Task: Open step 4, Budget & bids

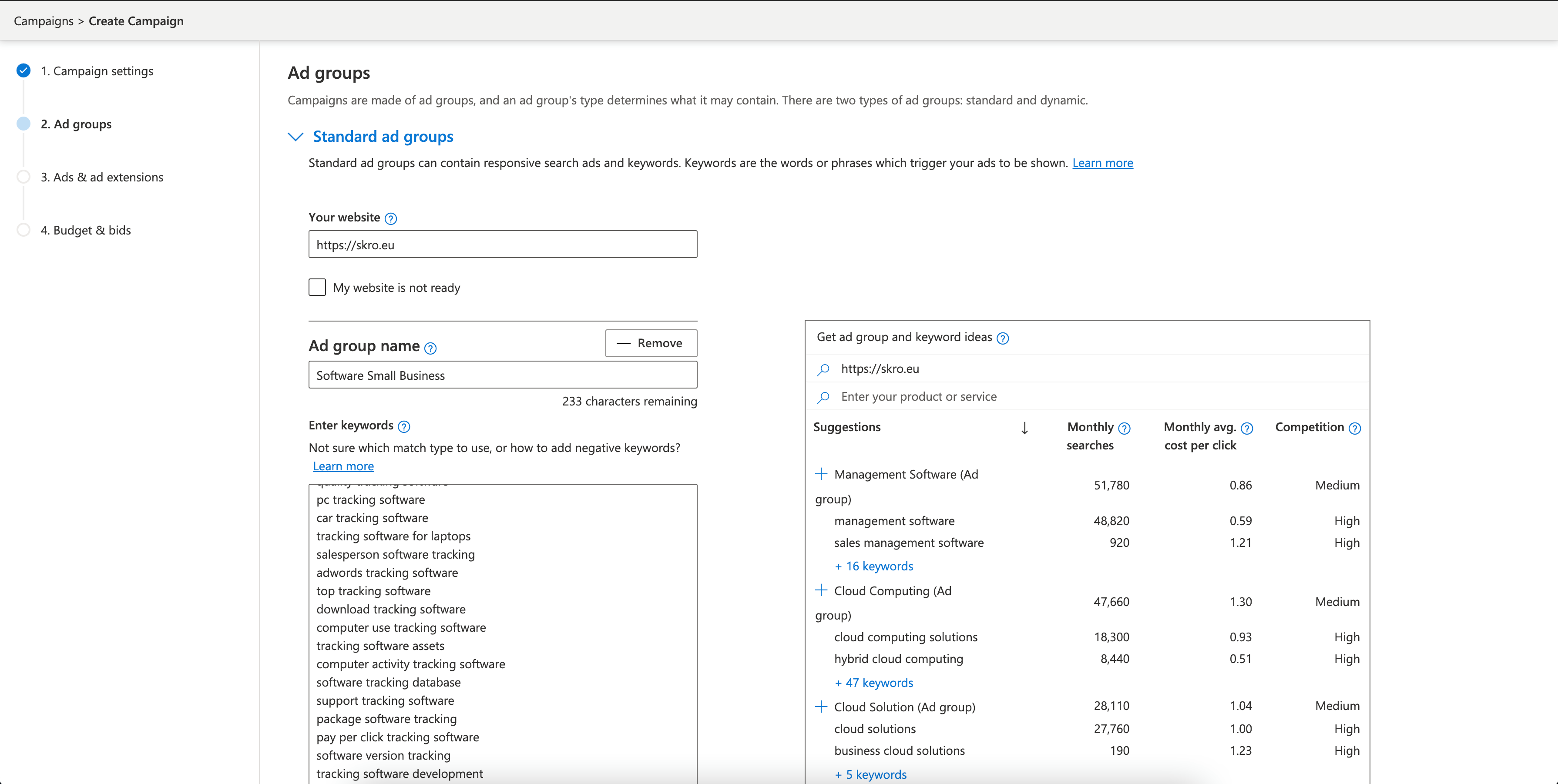Action: 85,230
